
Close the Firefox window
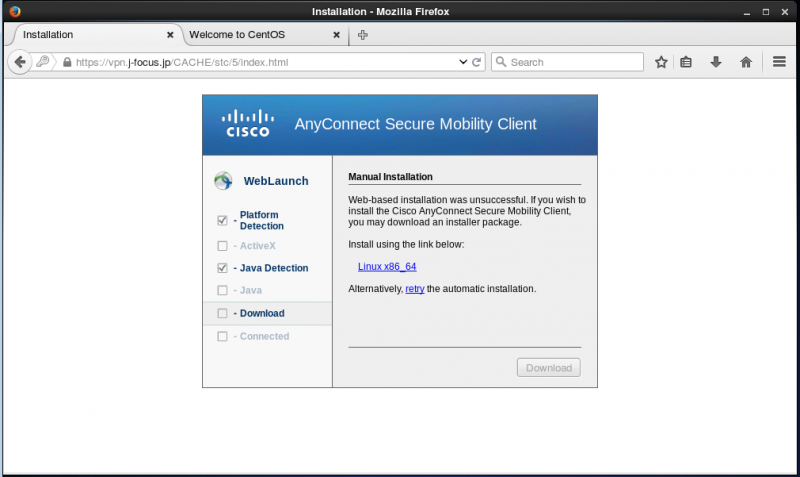coord(785,12)
